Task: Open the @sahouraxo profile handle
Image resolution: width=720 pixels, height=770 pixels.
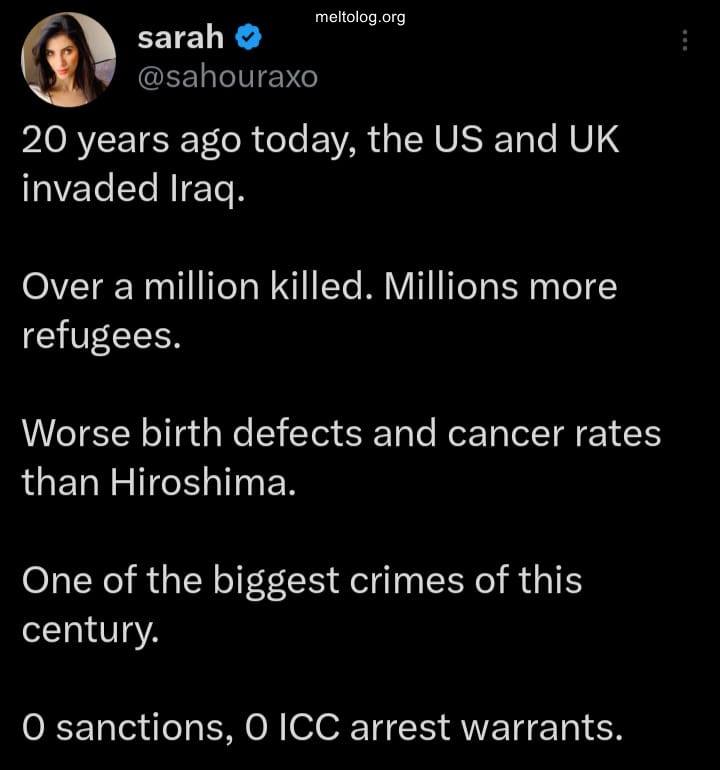Action: pyautogui.click(x=227, y=76)
